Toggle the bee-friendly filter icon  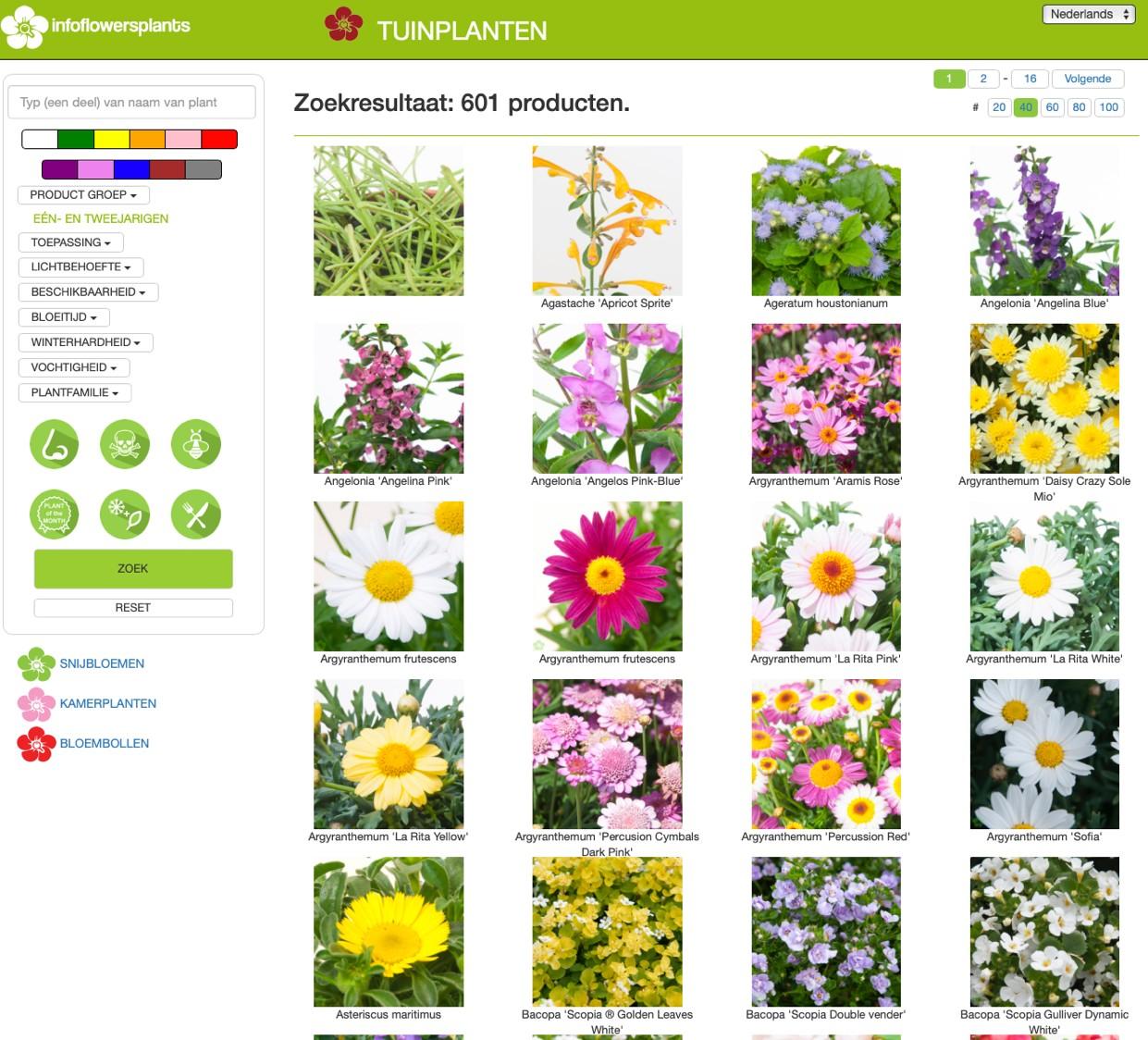[x=196, y=444]
